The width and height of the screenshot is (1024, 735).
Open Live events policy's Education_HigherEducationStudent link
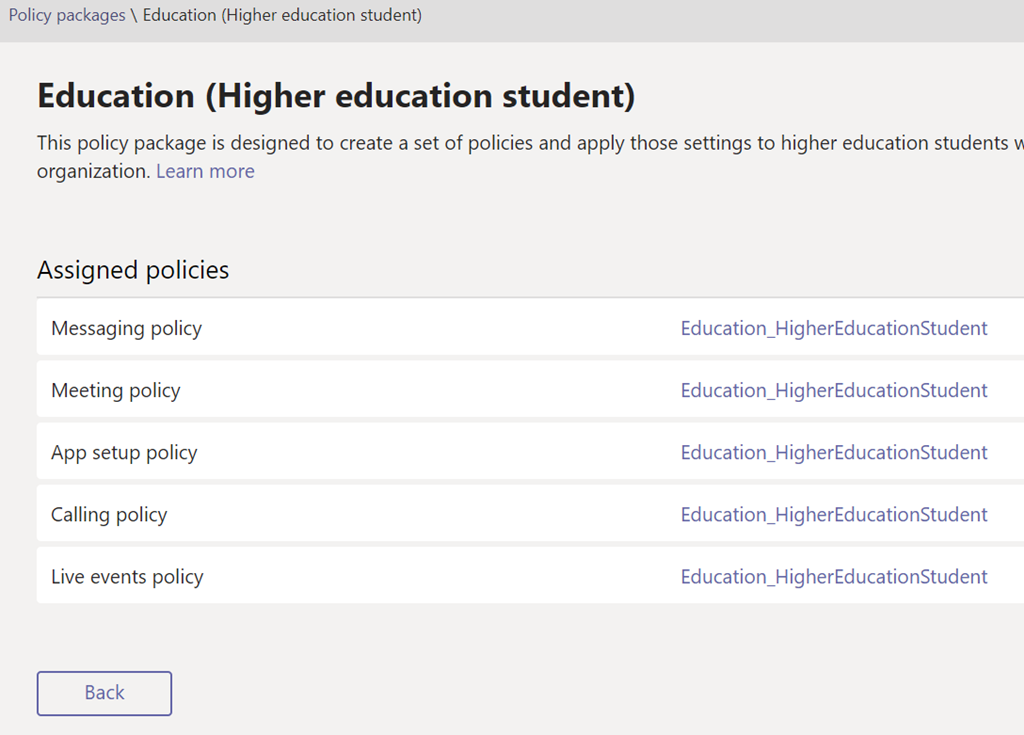pos(833,576)
